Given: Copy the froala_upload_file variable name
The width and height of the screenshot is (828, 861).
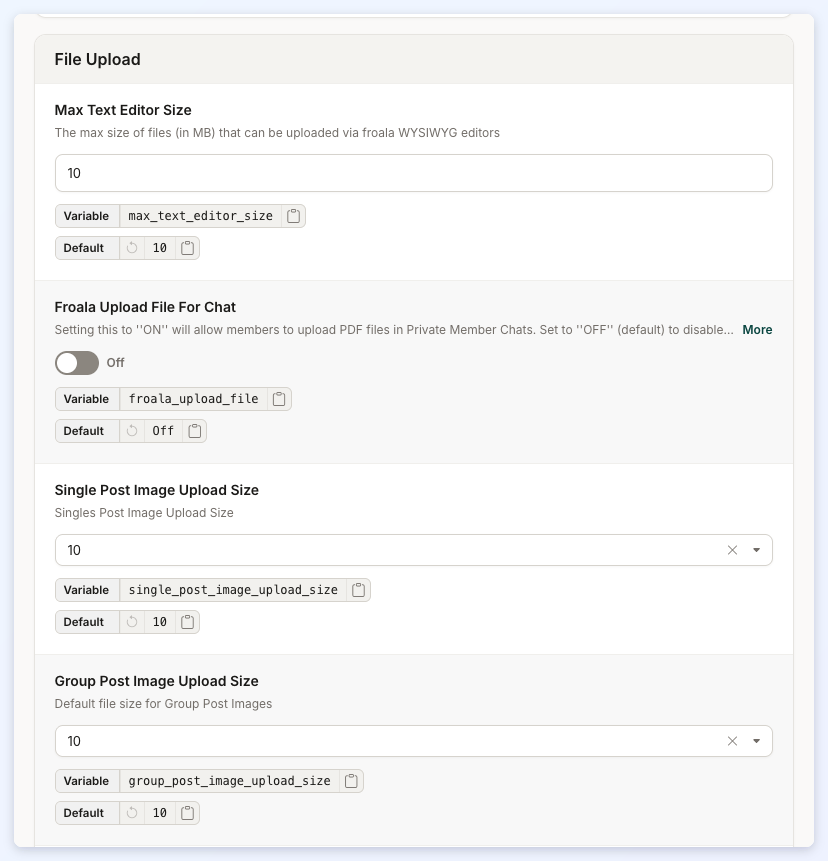Looking at the screenshot, I should [279, 399].
